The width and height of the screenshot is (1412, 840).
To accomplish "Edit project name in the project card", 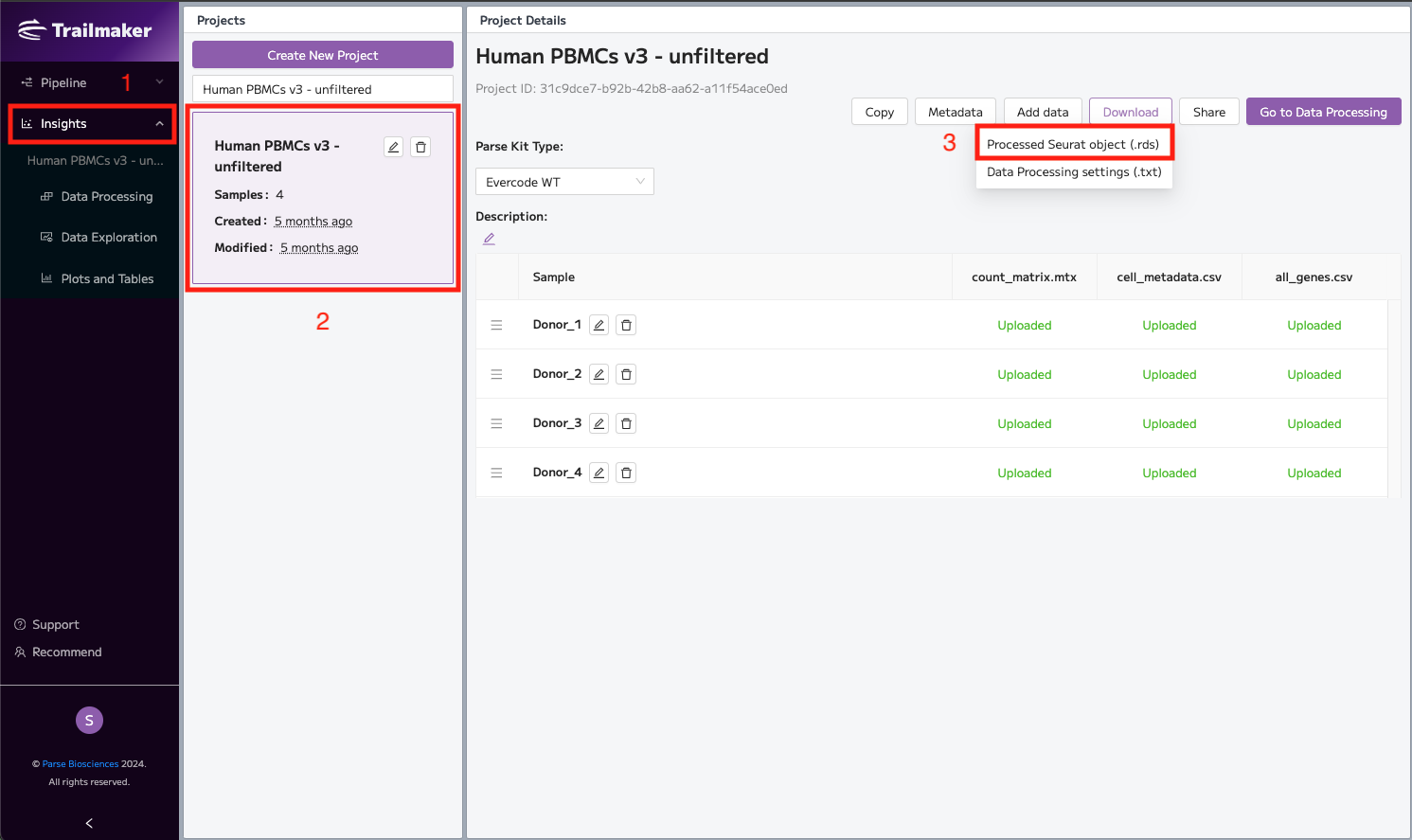I will pyautogui.click(x=394, y=147).
